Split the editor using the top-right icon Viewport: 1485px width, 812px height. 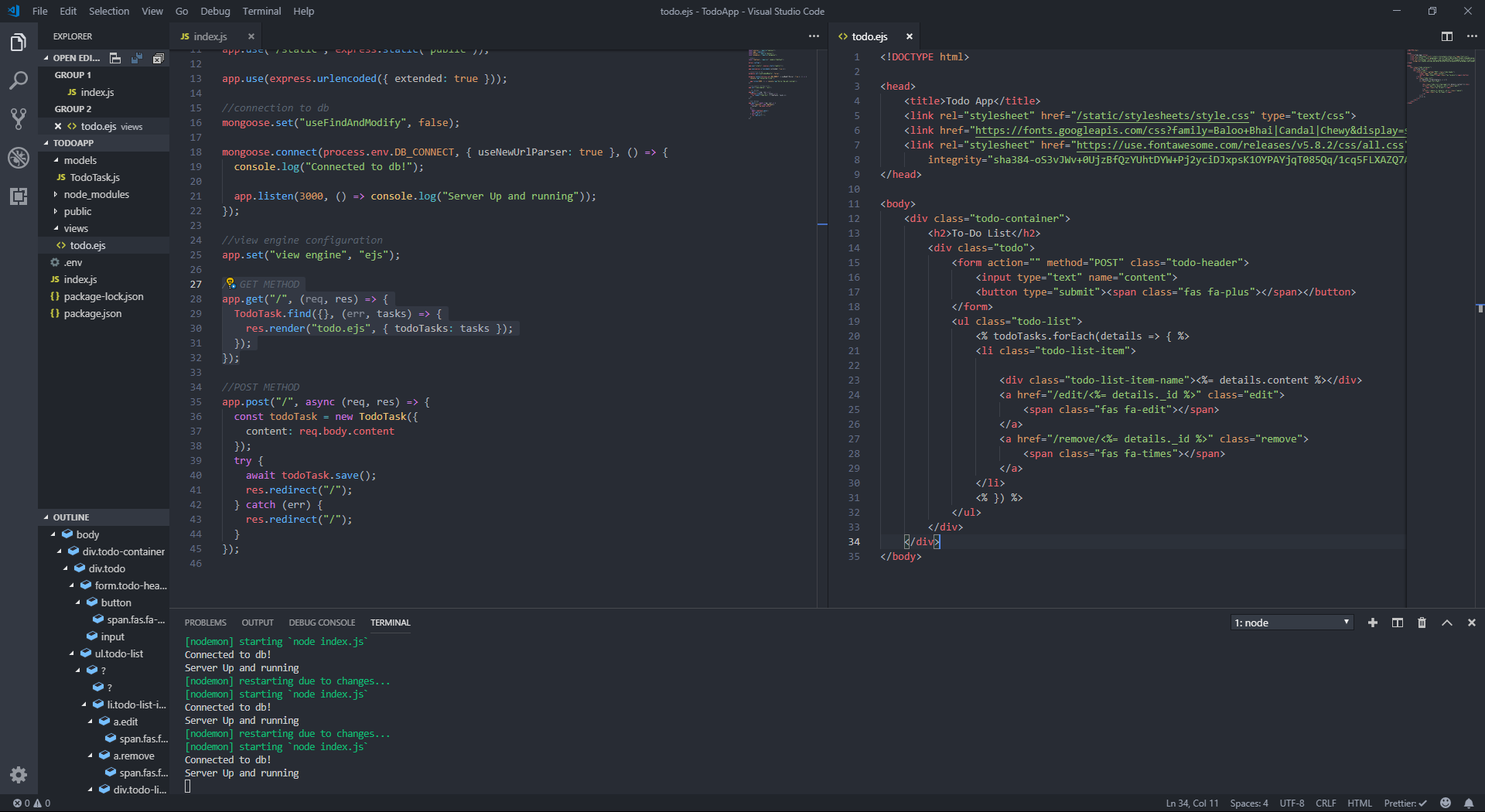click(1446, 36)
